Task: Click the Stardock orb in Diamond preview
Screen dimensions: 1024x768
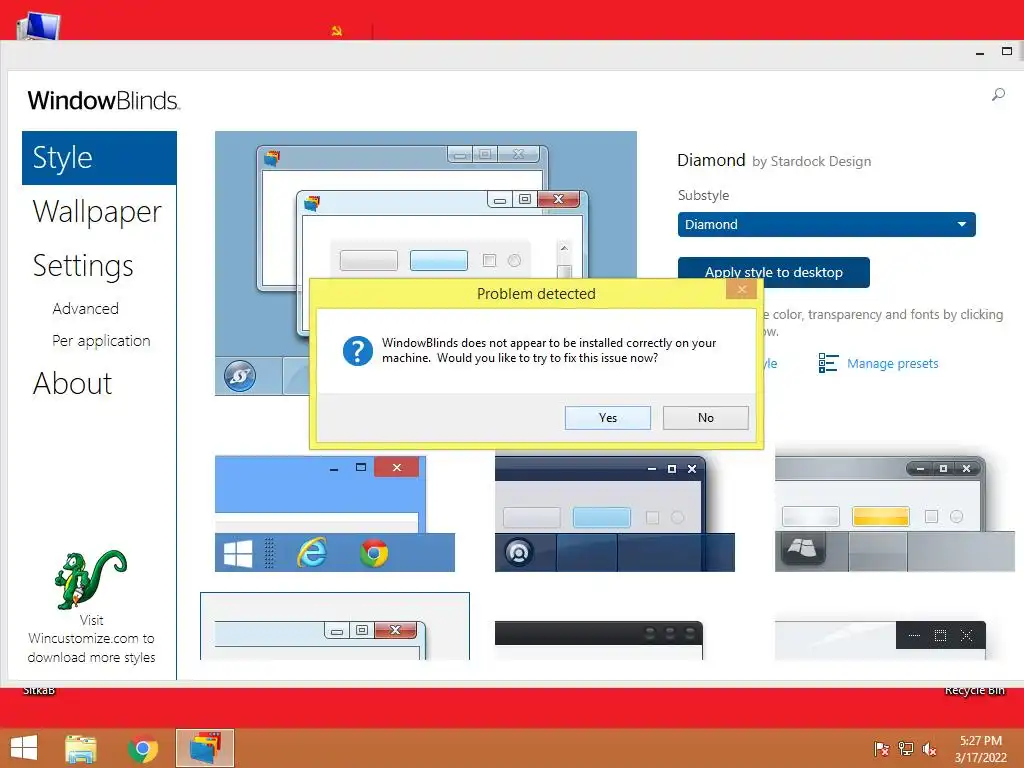Action: tap(240, 376)
